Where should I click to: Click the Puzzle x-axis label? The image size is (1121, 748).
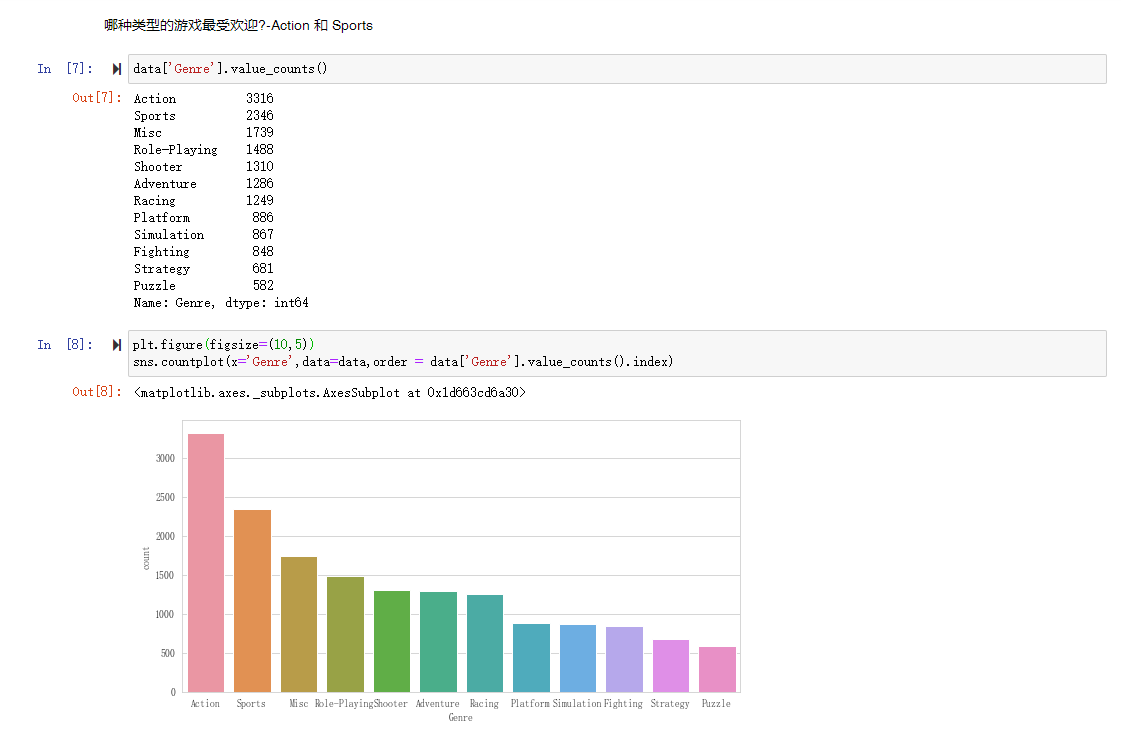point(716,704)
